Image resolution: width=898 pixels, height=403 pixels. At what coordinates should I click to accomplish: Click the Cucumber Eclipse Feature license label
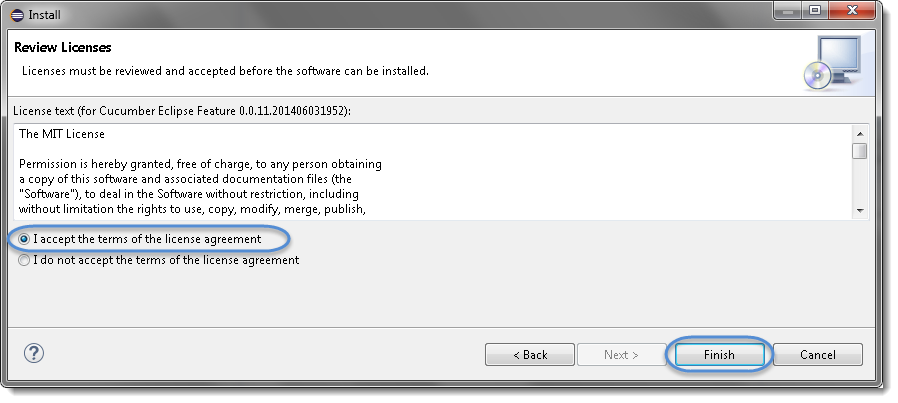click(x=182, y=111)
